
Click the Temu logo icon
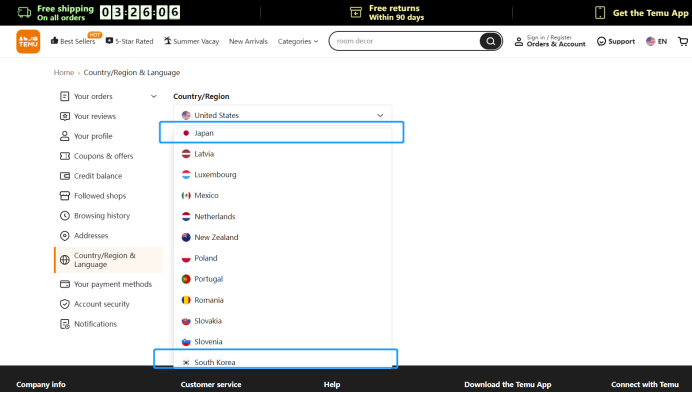pos(28,42)
